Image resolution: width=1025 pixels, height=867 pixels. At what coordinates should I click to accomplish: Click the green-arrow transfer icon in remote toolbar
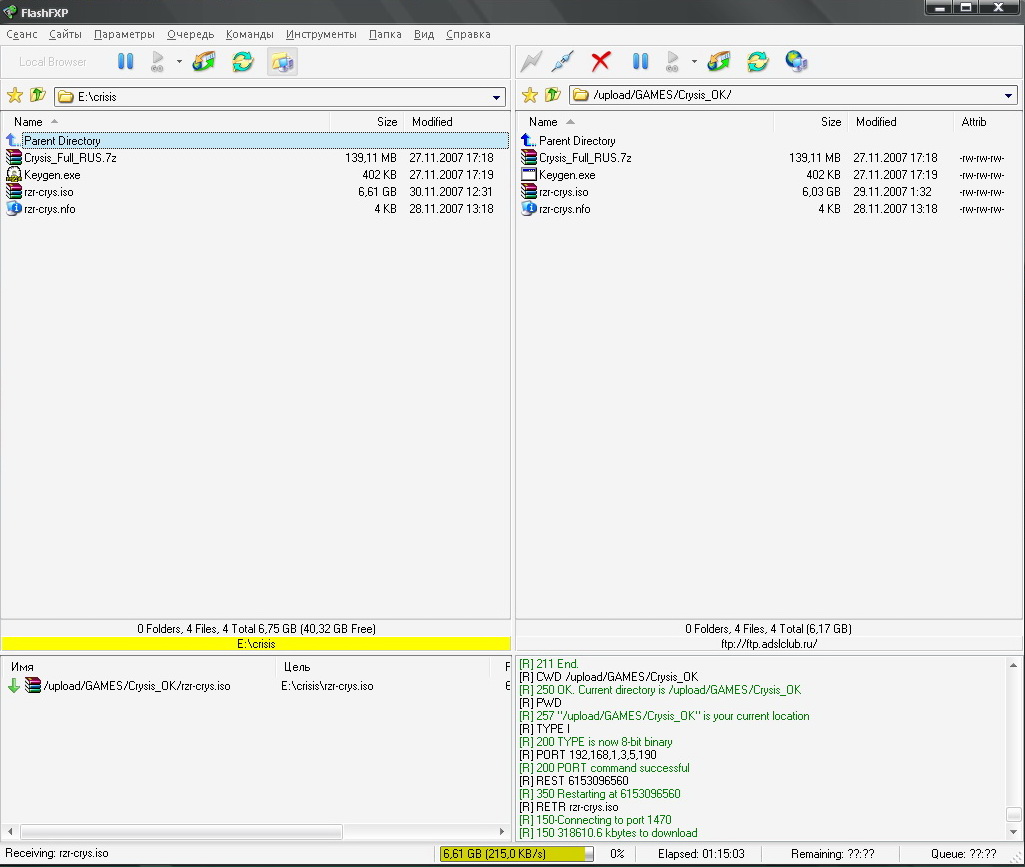click(x=718, y=61)
